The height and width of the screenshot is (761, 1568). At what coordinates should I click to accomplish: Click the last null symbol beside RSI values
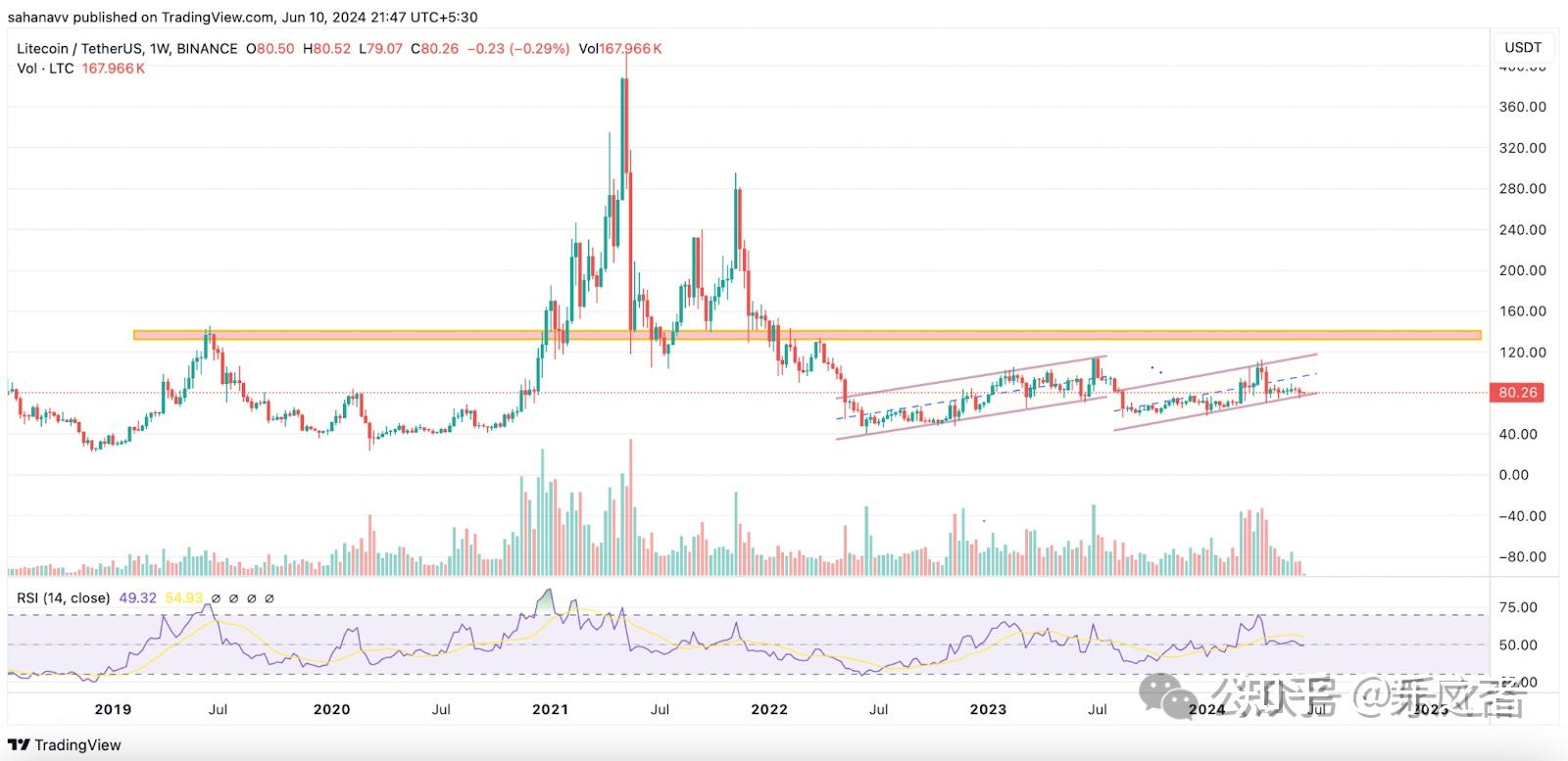(x=269, y=597)
